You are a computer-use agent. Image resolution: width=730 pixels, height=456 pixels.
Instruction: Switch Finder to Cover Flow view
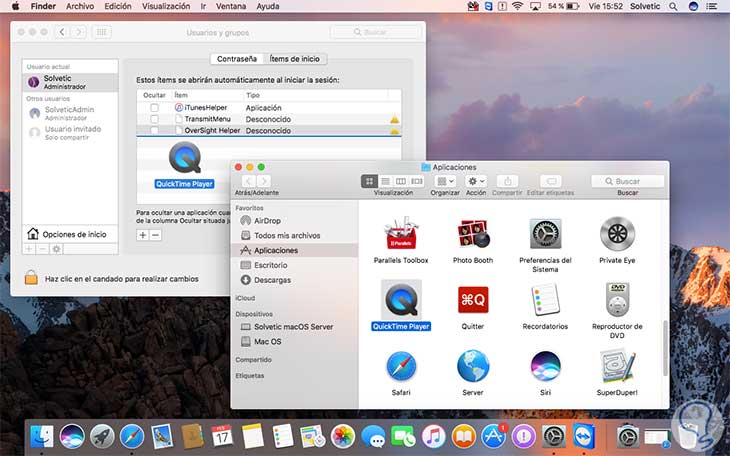(416, 181)
